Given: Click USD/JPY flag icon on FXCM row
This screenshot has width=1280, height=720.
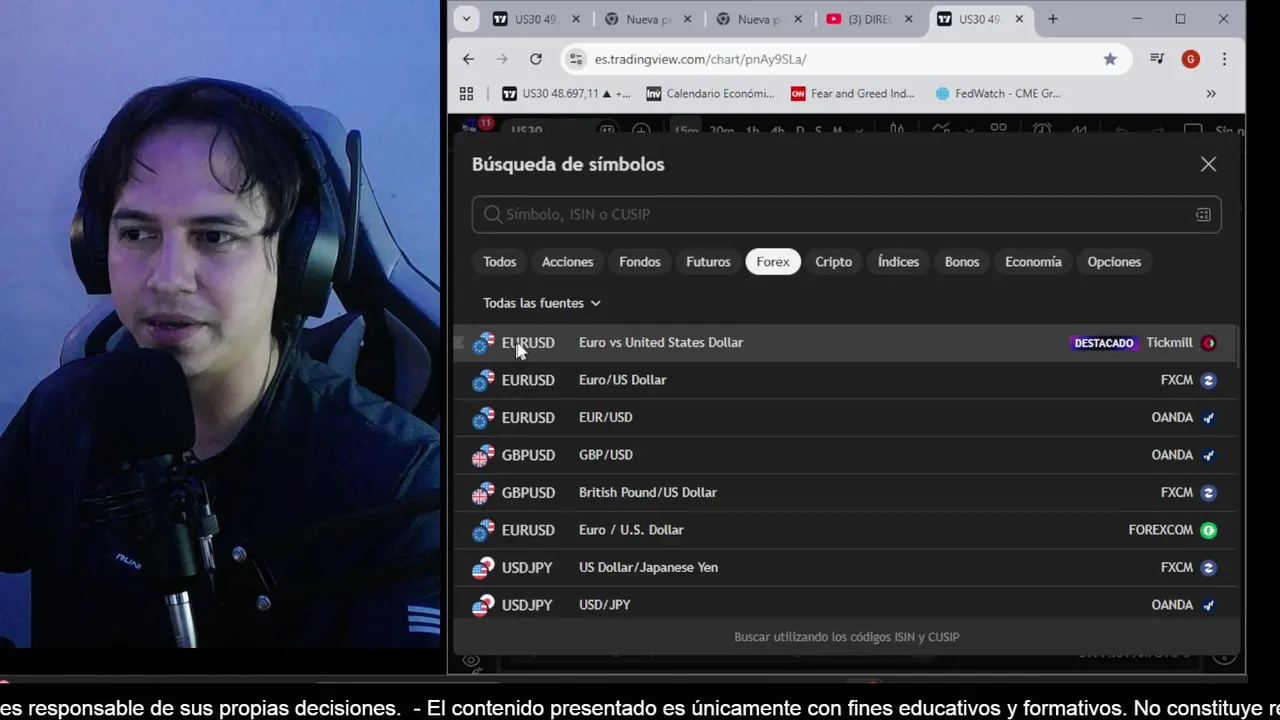Looking at the screenshot, I should tap(483, 567).
